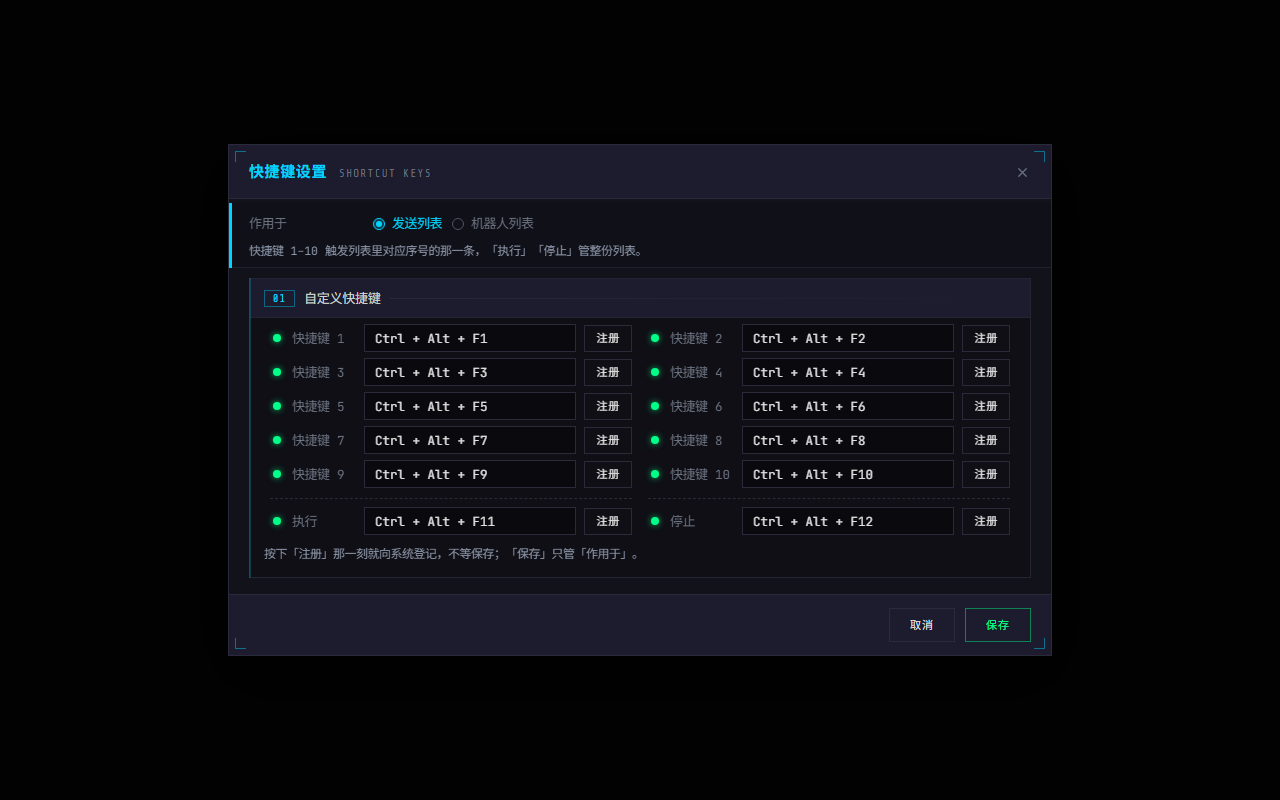The height and width of the screenshot is (800, 1280).
Task: Click green status dot beside 执行
Action: [277, 521]
